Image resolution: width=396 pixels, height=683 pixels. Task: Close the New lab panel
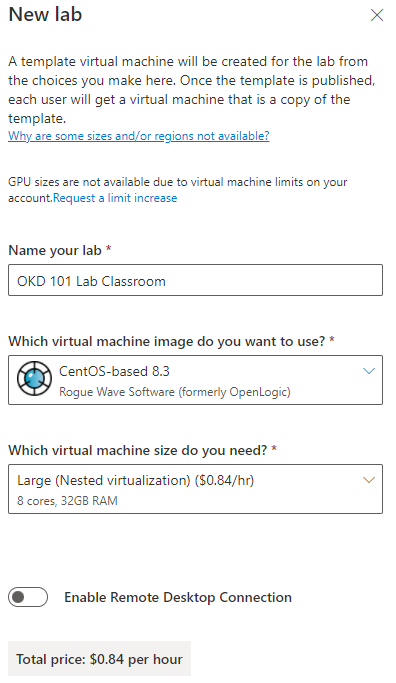point(376,15)
